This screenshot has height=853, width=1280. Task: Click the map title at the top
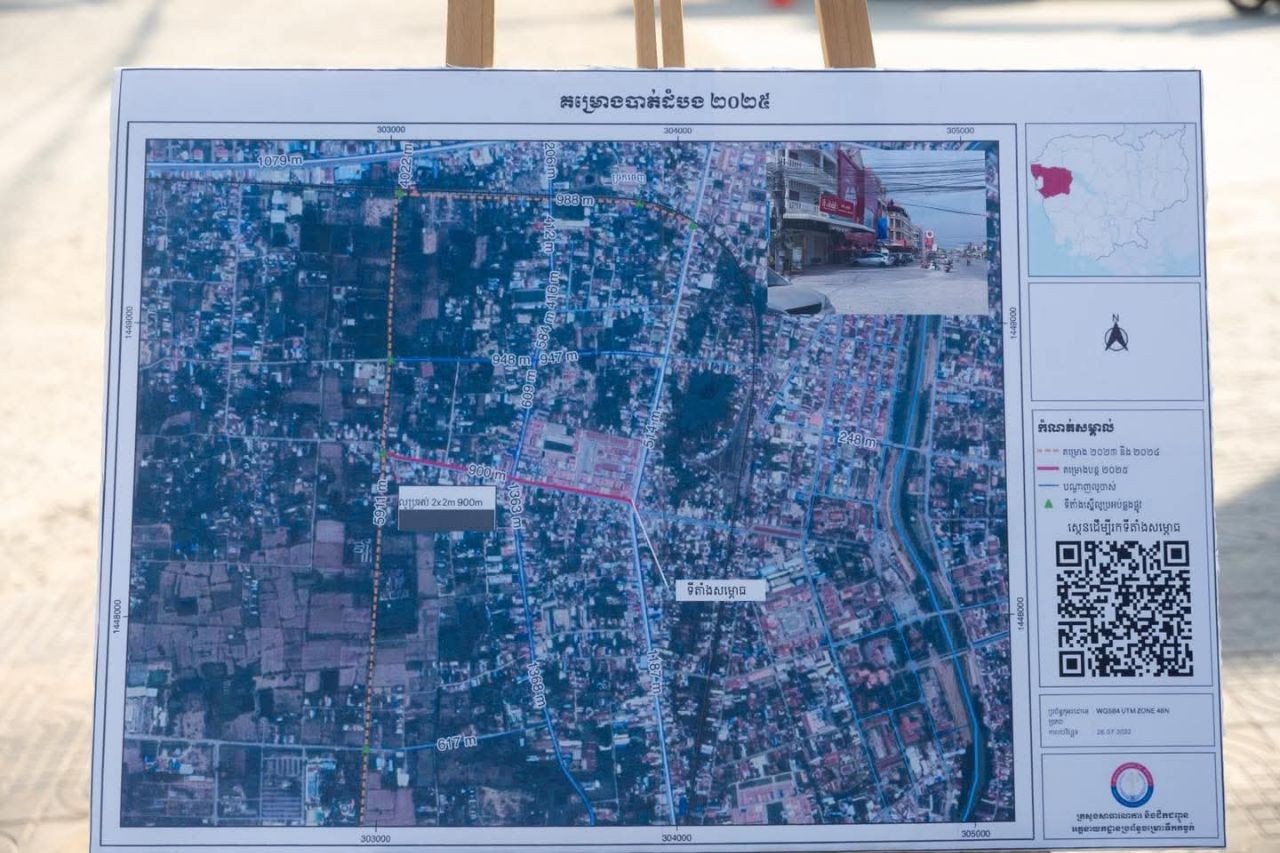click(x=664, y=102)
